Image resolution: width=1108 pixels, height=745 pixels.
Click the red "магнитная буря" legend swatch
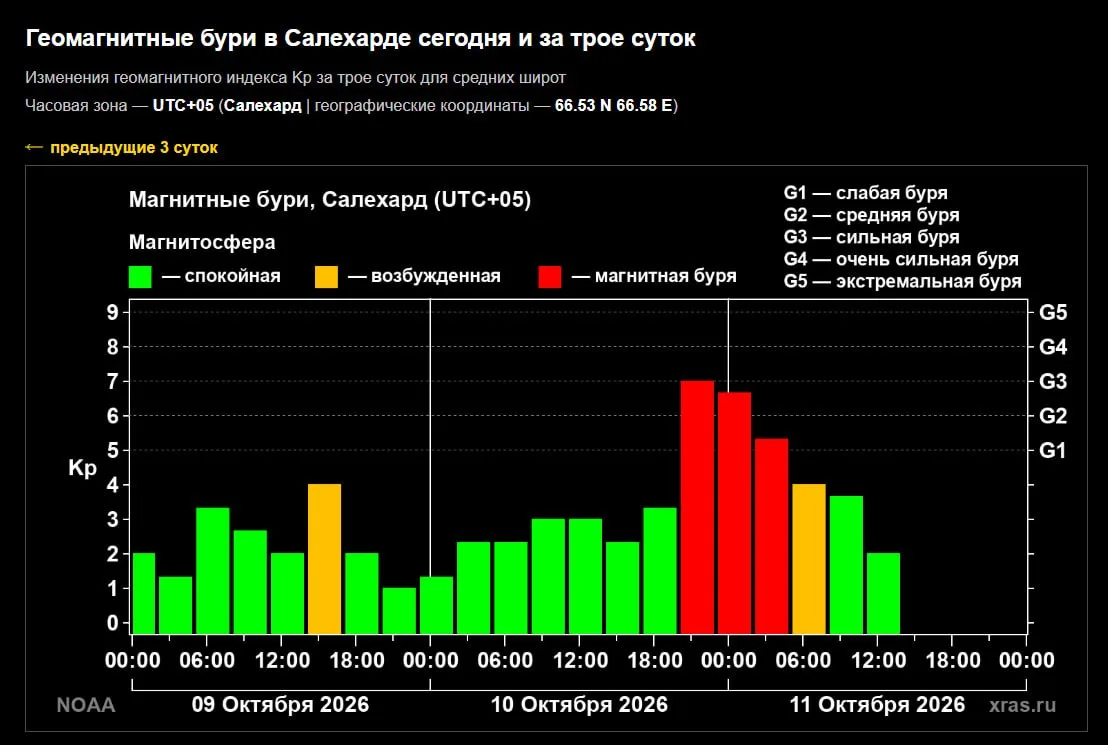[550, 276]
